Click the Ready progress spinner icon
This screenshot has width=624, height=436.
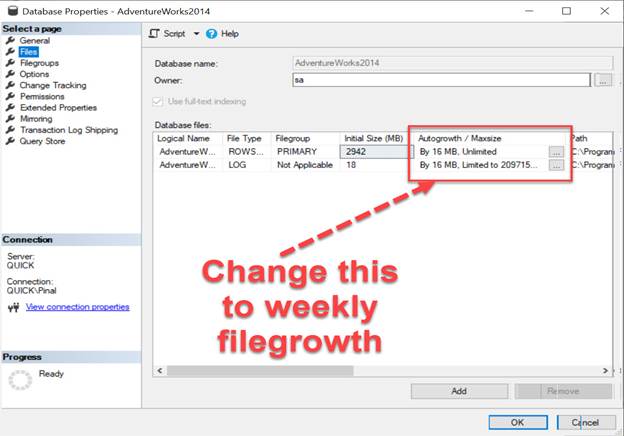click(x=20, y=380)
